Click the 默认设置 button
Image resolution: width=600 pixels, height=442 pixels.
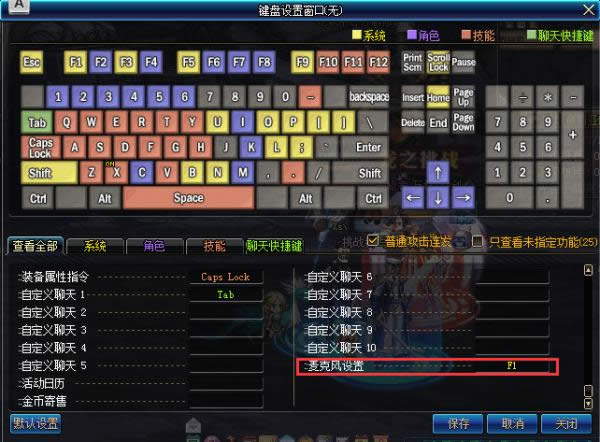tap(36, 423)
